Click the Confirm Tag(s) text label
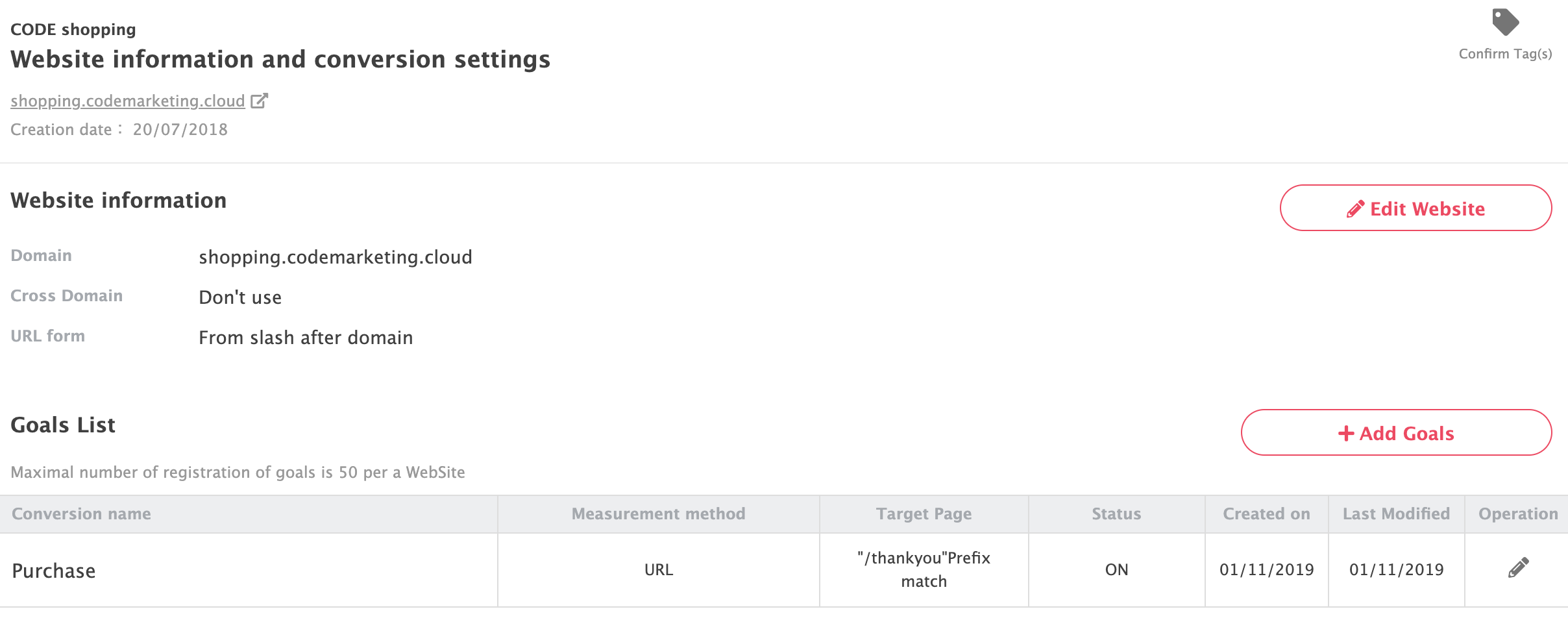This screenshot has width=1568, height=631. coord(1505,54)
